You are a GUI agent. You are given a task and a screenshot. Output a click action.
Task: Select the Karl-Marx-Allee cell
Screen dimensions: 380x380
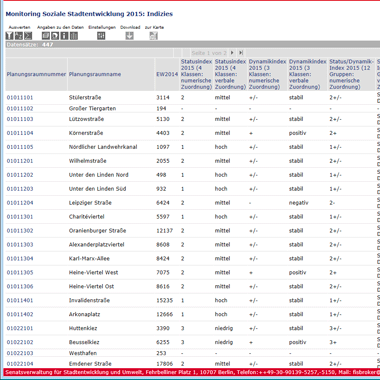89,259
